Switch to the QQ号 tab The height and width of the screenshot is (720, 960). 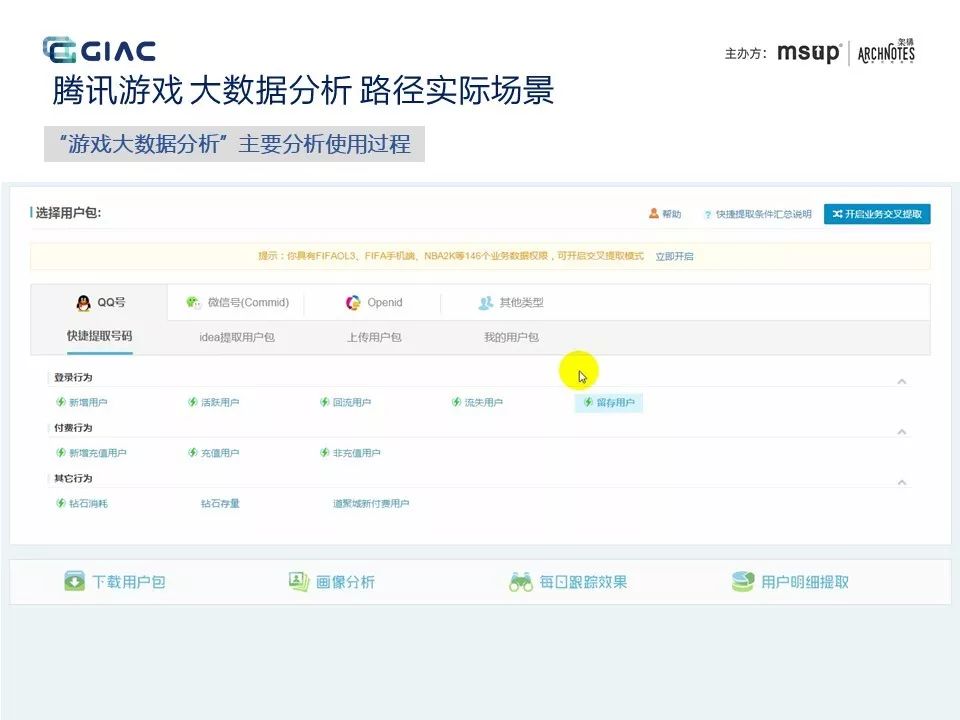[99, 302]
